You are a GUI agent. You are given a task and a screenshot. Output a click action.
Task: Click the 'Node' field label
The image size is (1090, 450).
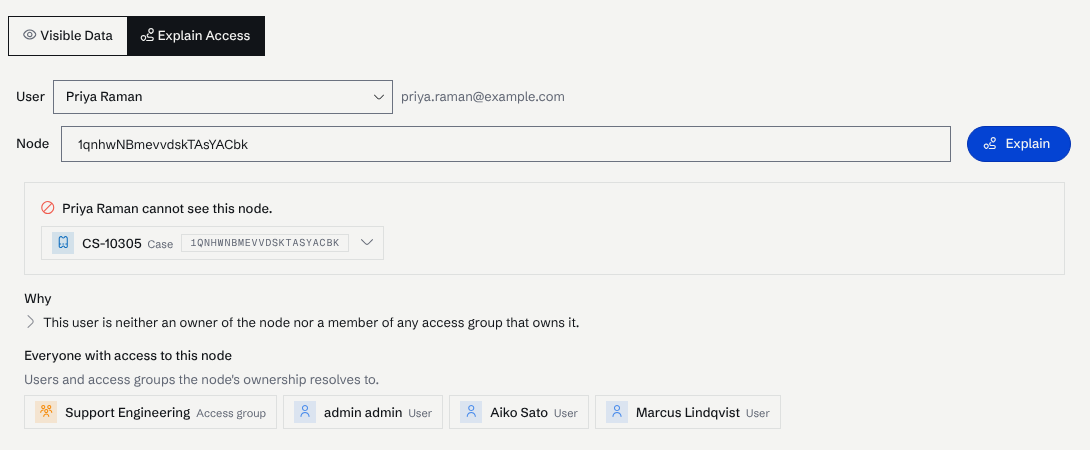point(33,144)
